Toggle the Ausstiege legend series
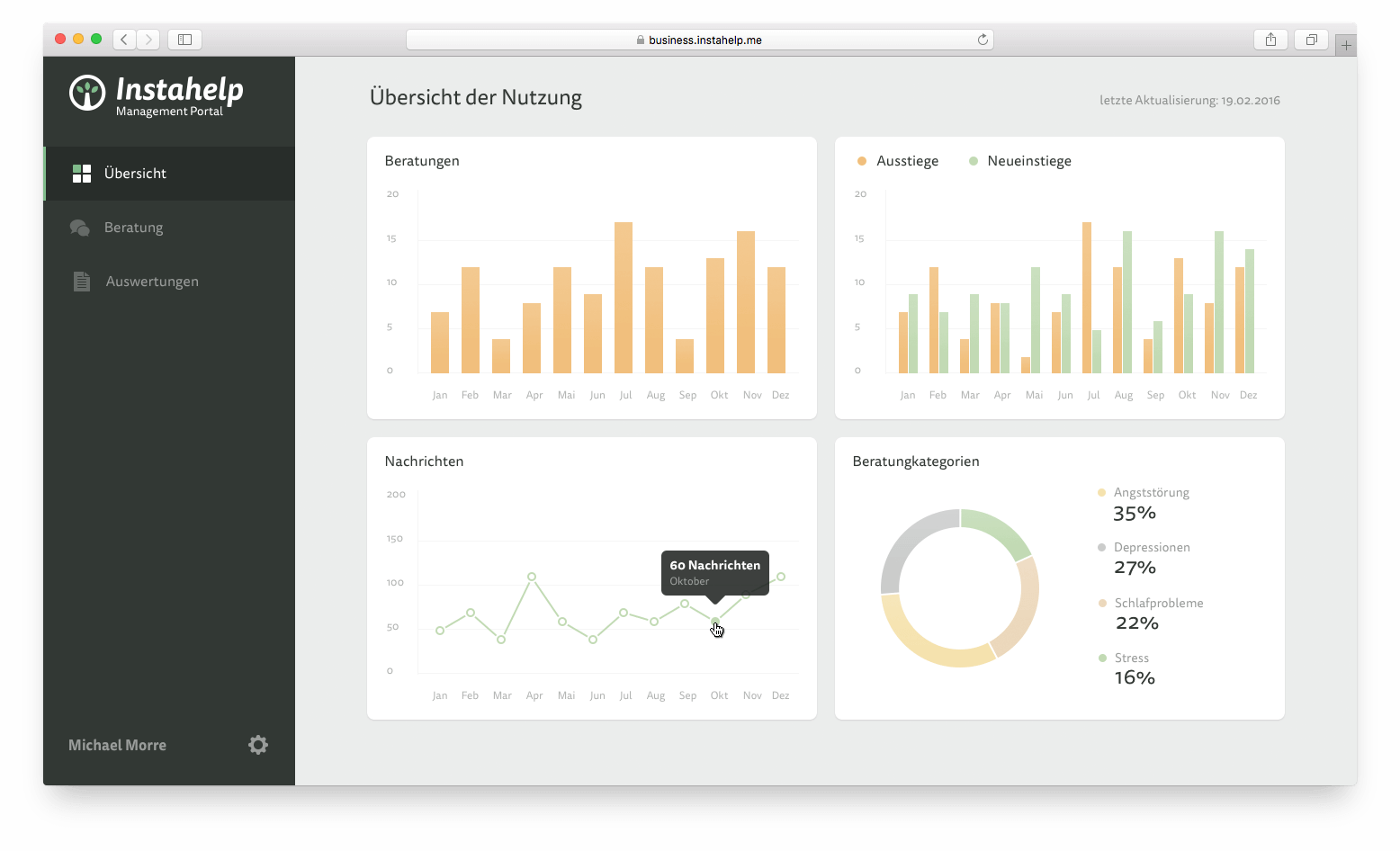The height and width of the screenshot is (851, 1400). (x=898, y=161)
